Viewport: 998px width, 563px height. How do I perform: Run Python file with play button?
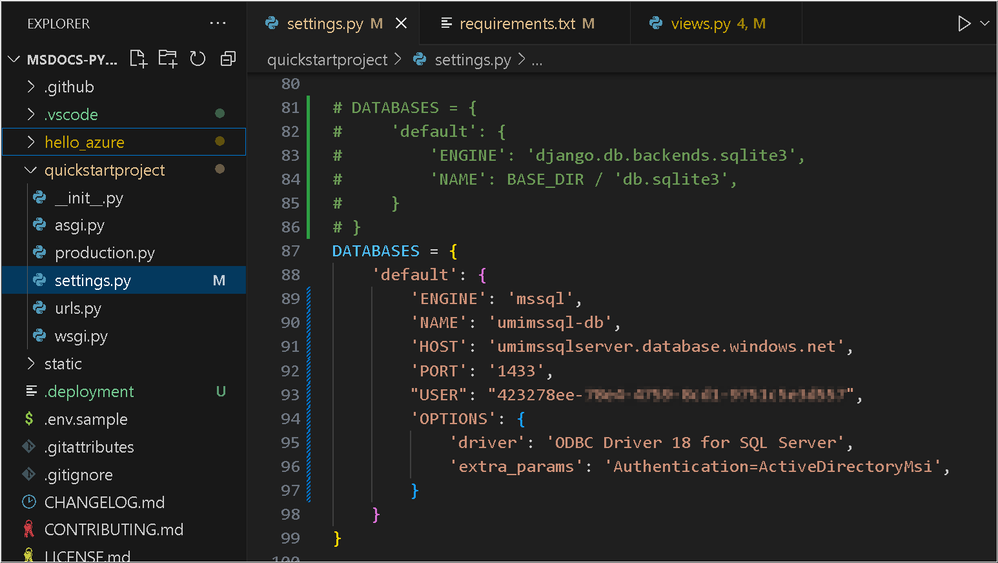[x=964, y=24]
